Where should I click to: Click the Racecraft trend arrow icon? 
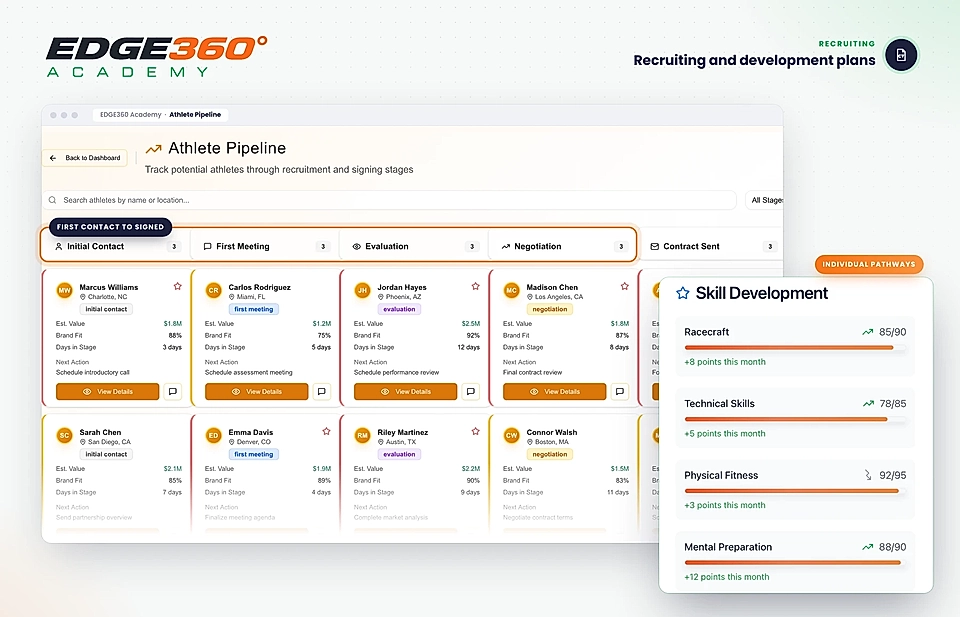[868, 332]
